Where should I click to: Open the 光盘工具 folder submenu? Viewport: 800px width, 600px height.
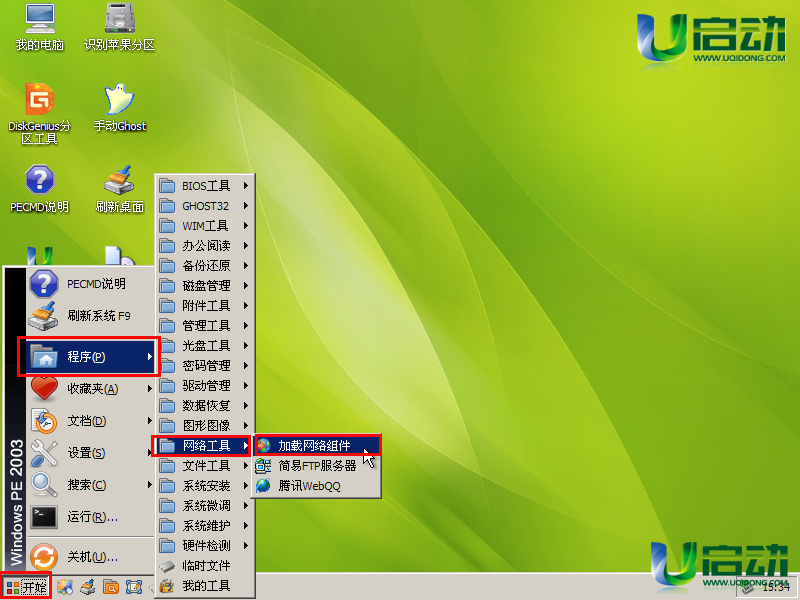[205, 346]
